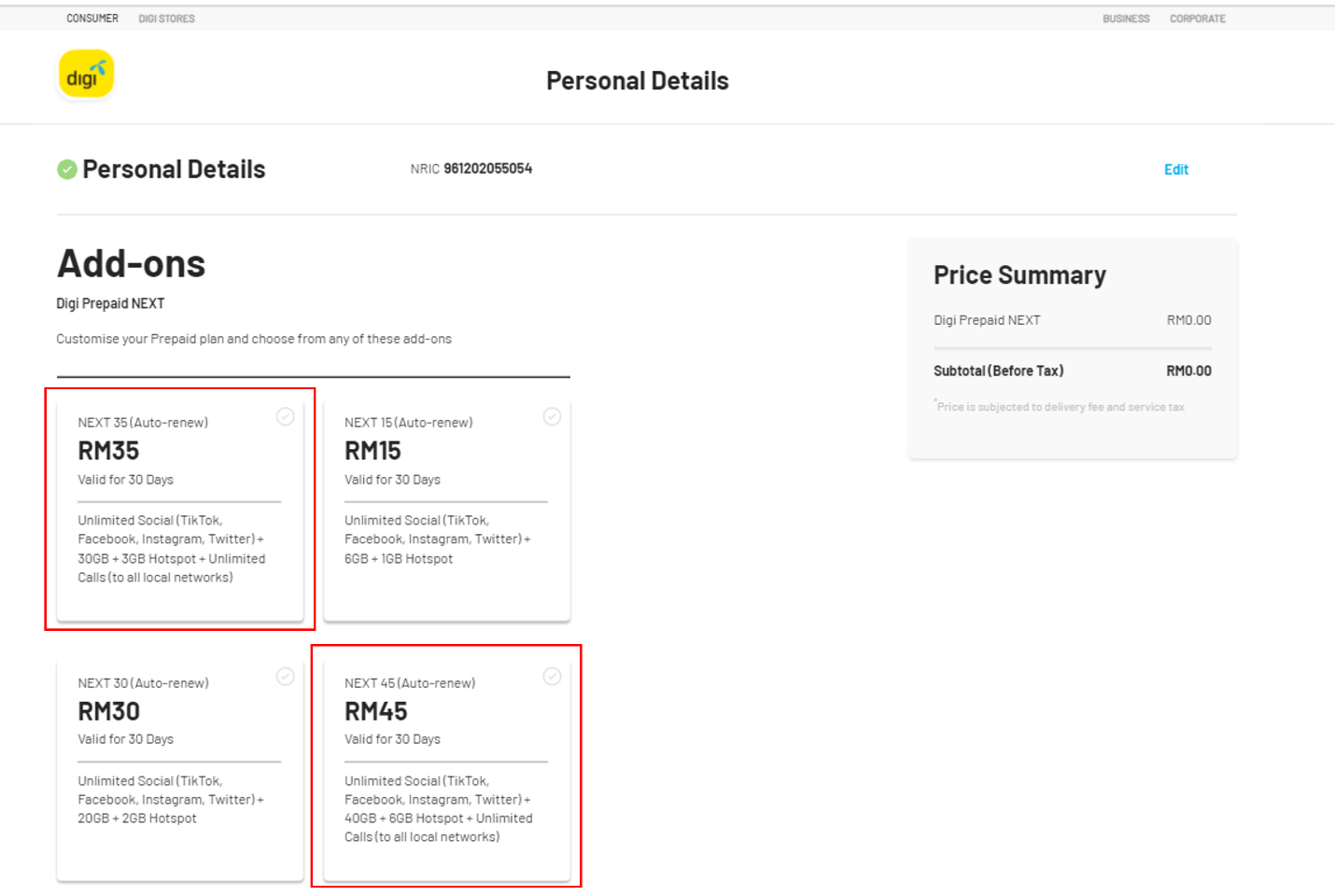This screenshot has height=896, width=1335.
Task: Click the Add-ons section heading
Action: [x=131, y=264]
